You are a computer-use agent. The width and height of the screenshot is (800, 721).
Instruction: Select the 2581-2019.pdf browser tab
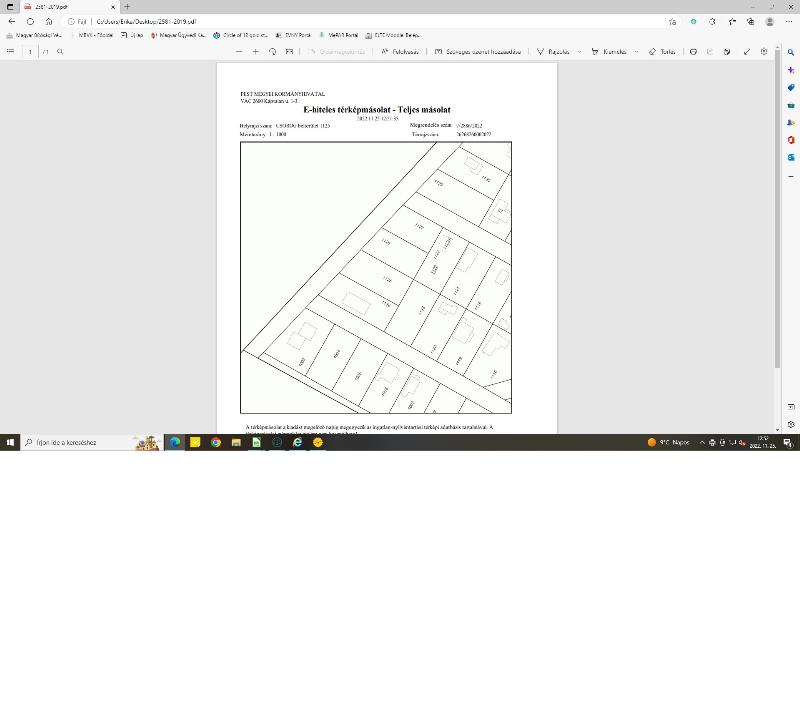click(x=69, y=7)
